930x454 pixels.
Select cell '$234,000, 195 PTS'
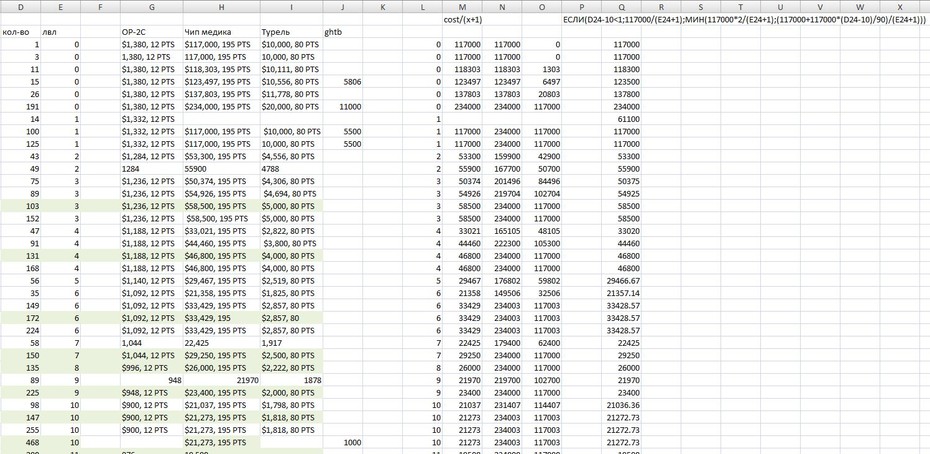(221, 107)
